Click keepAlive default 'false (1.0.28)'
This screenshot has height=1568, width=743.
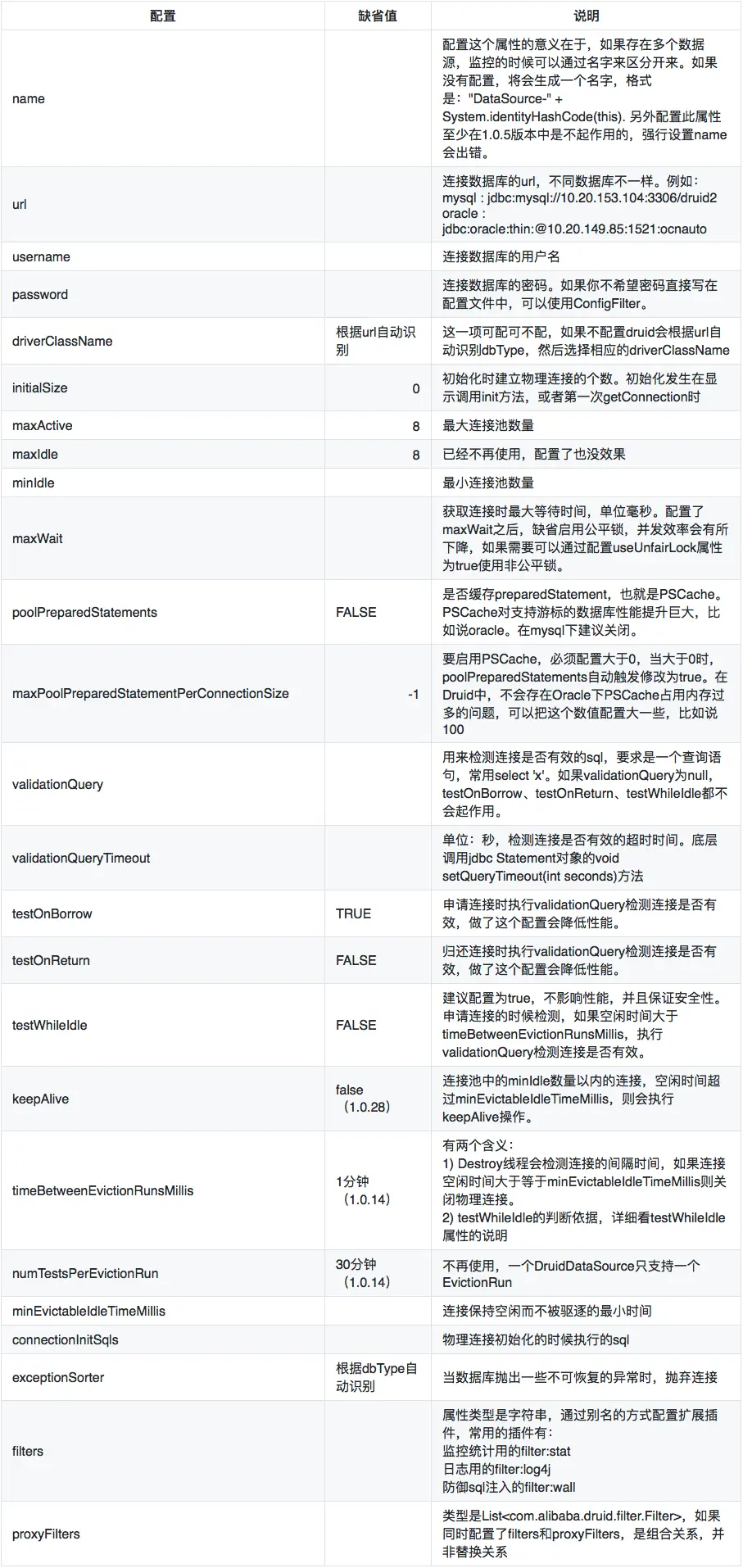(x=363, y=1099)
